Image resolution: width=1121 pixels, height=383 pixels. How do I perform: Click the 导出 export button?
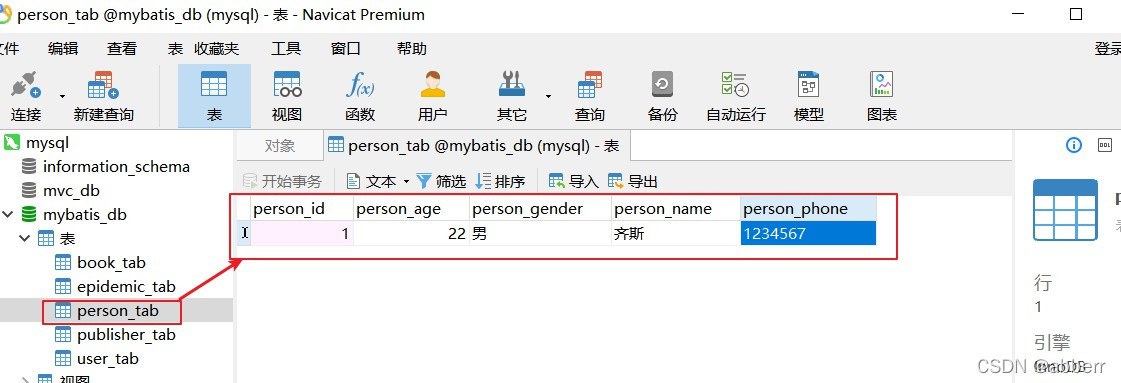click(633, 181)
